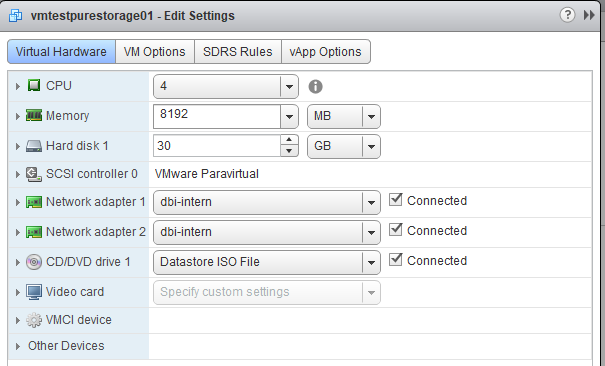605x366 pixels.
Task: Click the SCSI controller 0 icon
Action: coord(34,174)
